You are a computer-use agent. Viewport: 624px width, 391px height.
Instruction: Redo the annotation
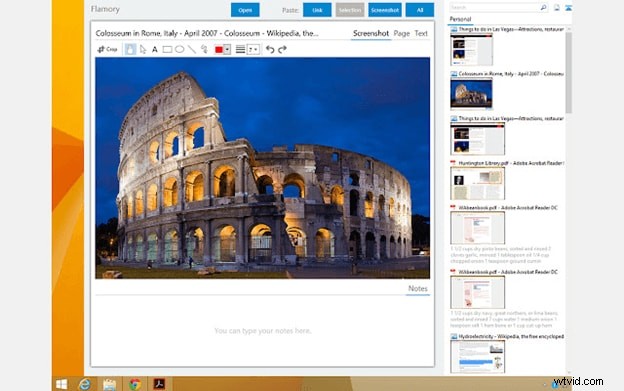click(283, 49)
